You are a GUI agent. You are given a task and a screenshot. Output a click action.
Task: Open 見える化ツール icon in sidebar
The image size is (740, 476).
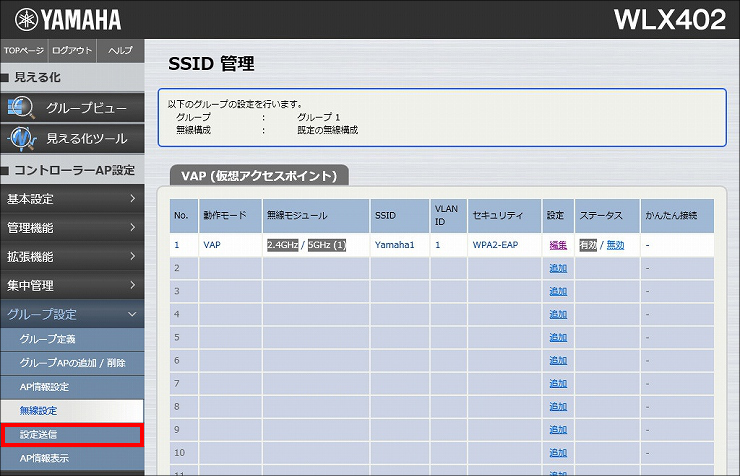tap(21, 138)
